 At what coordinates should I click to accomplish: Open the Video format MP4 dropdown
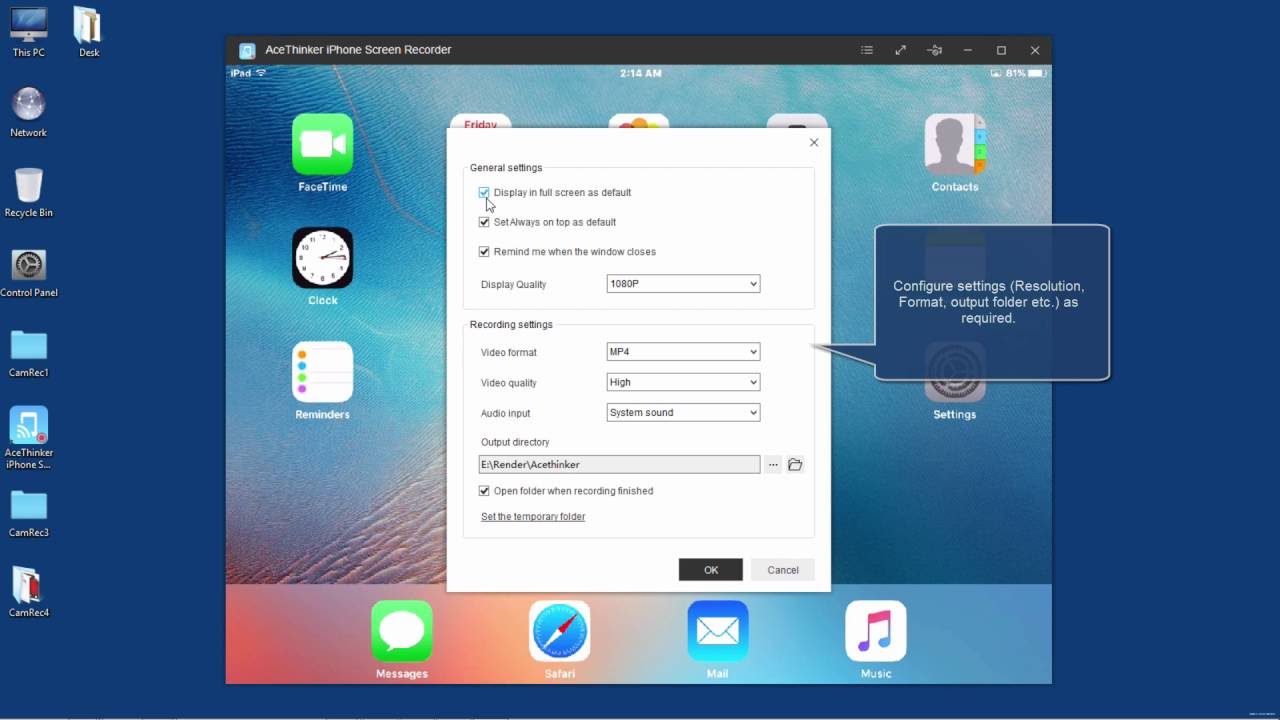[x=683, y=352]
